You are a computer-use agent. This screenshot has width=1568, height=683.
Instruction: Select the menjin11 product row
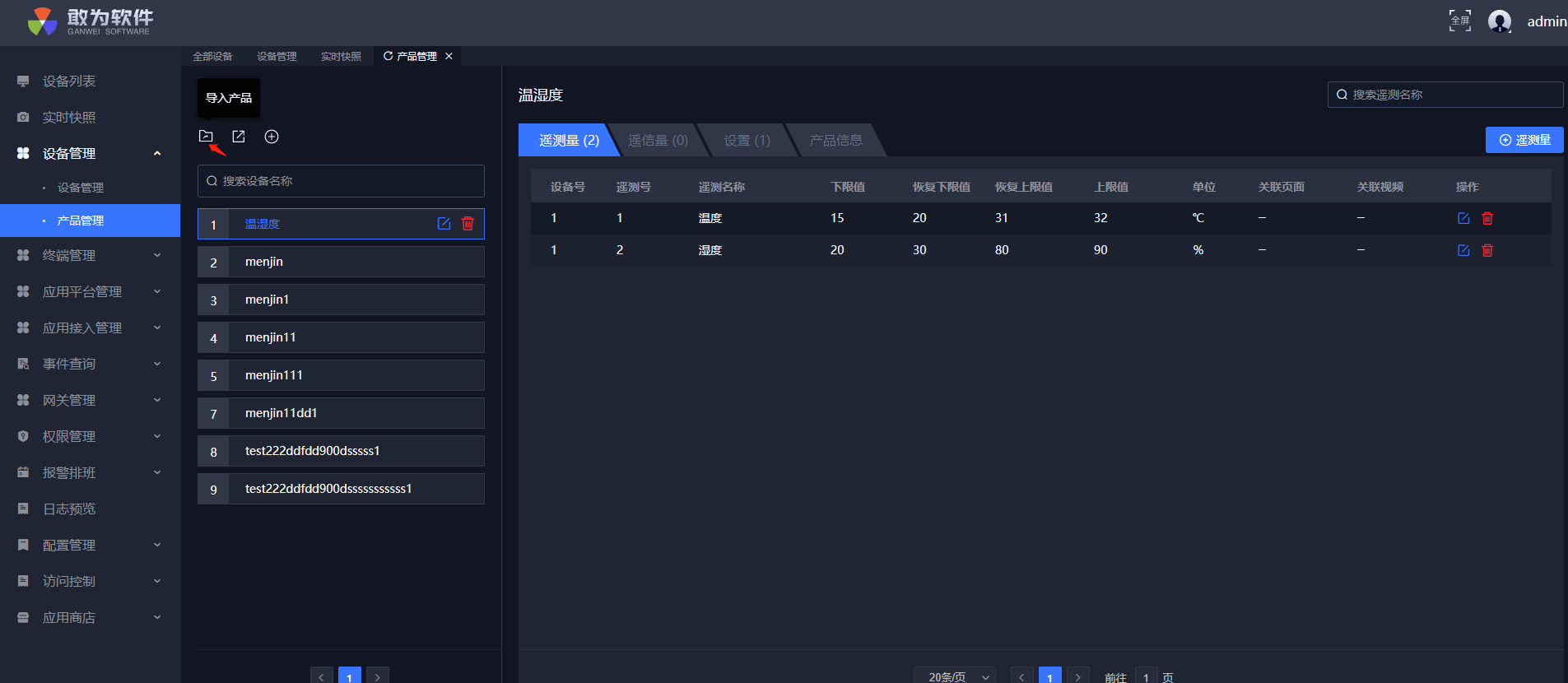tap(341, 337)
